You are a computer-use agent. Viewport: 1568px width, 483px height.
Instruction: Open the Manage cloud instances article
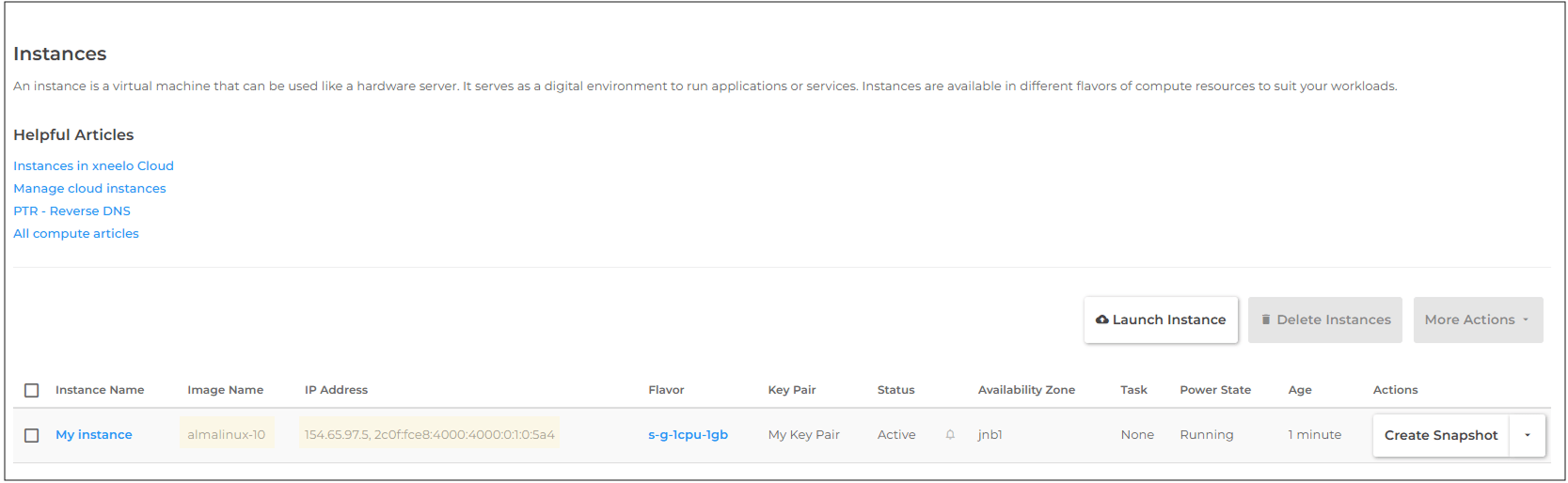tap(89, 189)
